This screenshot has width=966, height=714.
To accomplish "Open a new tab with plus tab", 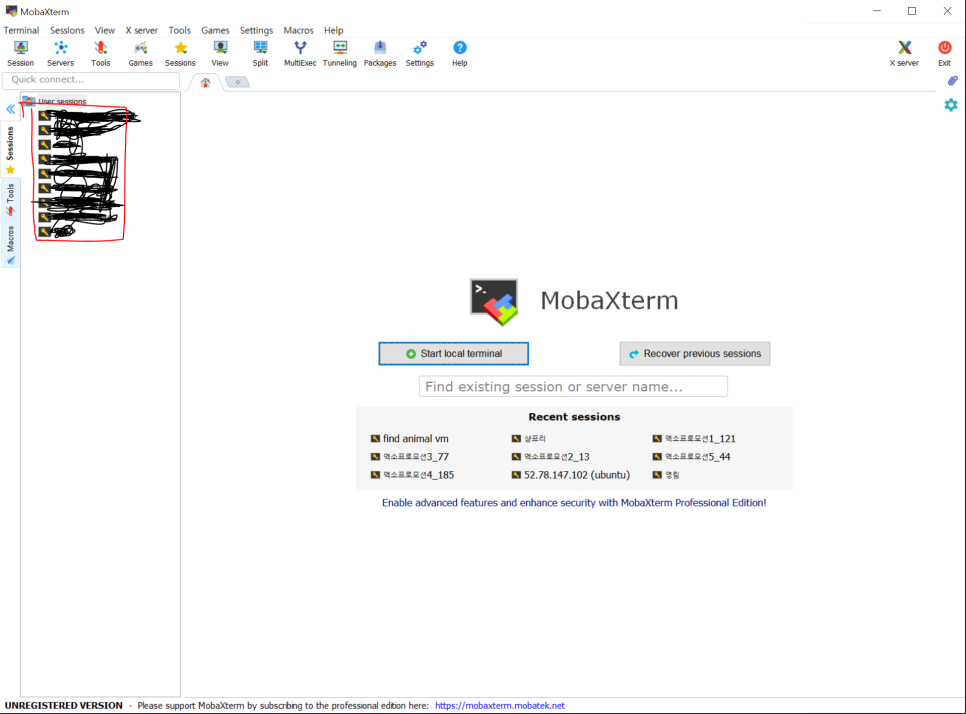I will click(238, 82).
